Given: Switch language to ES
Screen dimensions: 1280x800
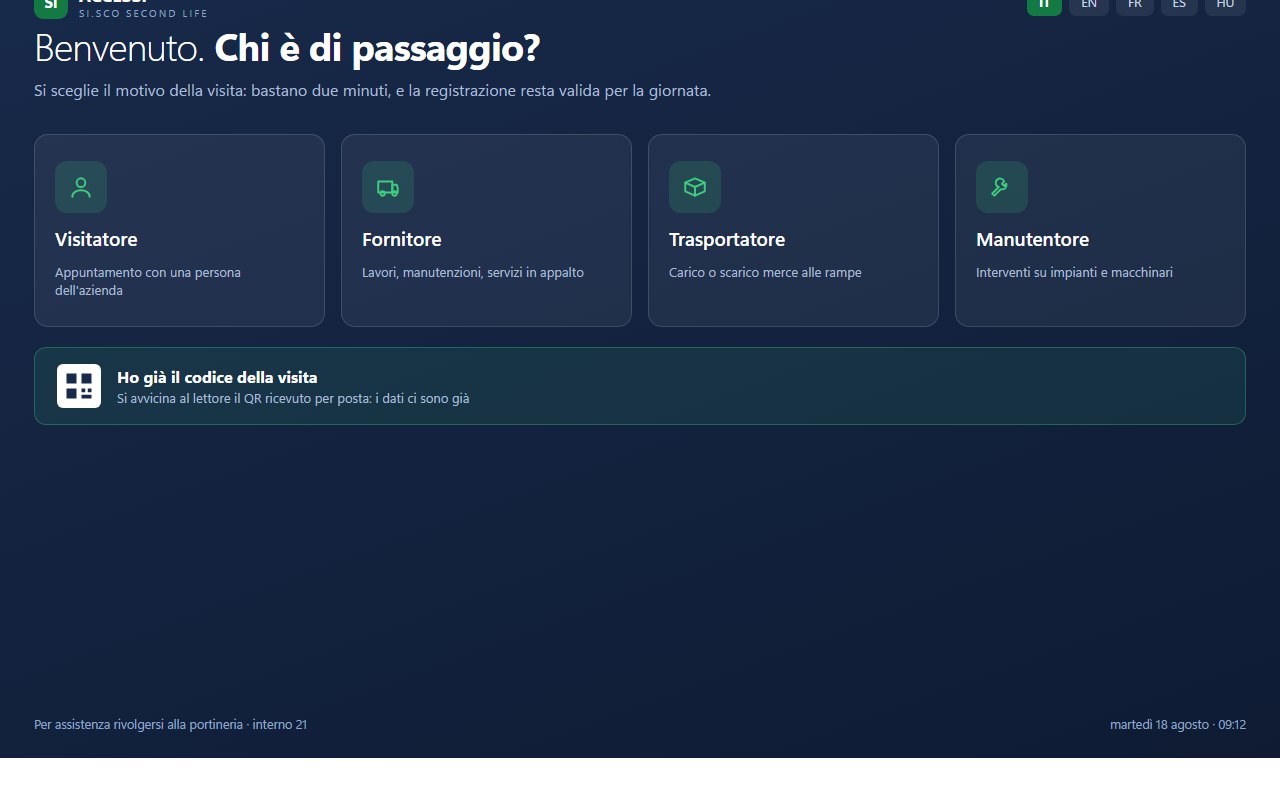Looking at the screenshot, I should 1179,4.
